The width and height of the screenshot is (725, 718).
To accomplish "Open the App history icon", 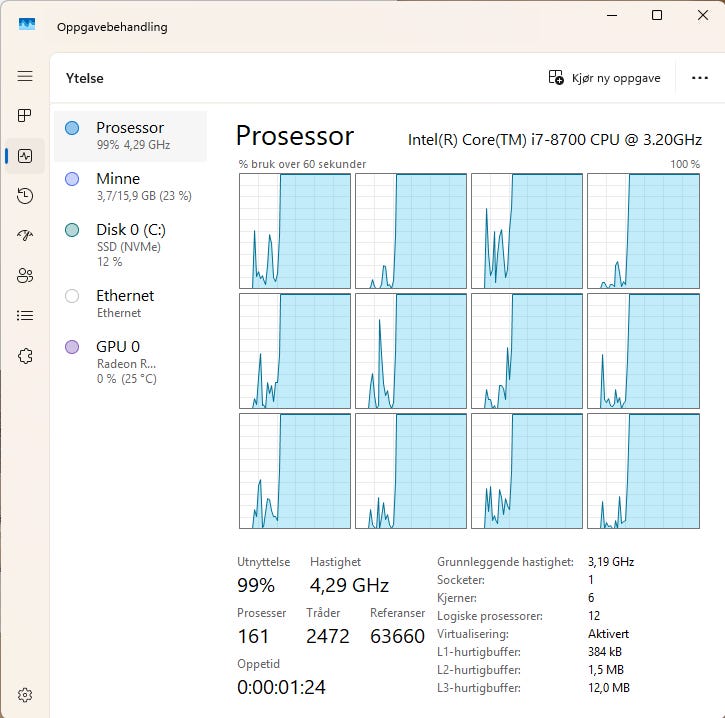I will click(25, 196).
